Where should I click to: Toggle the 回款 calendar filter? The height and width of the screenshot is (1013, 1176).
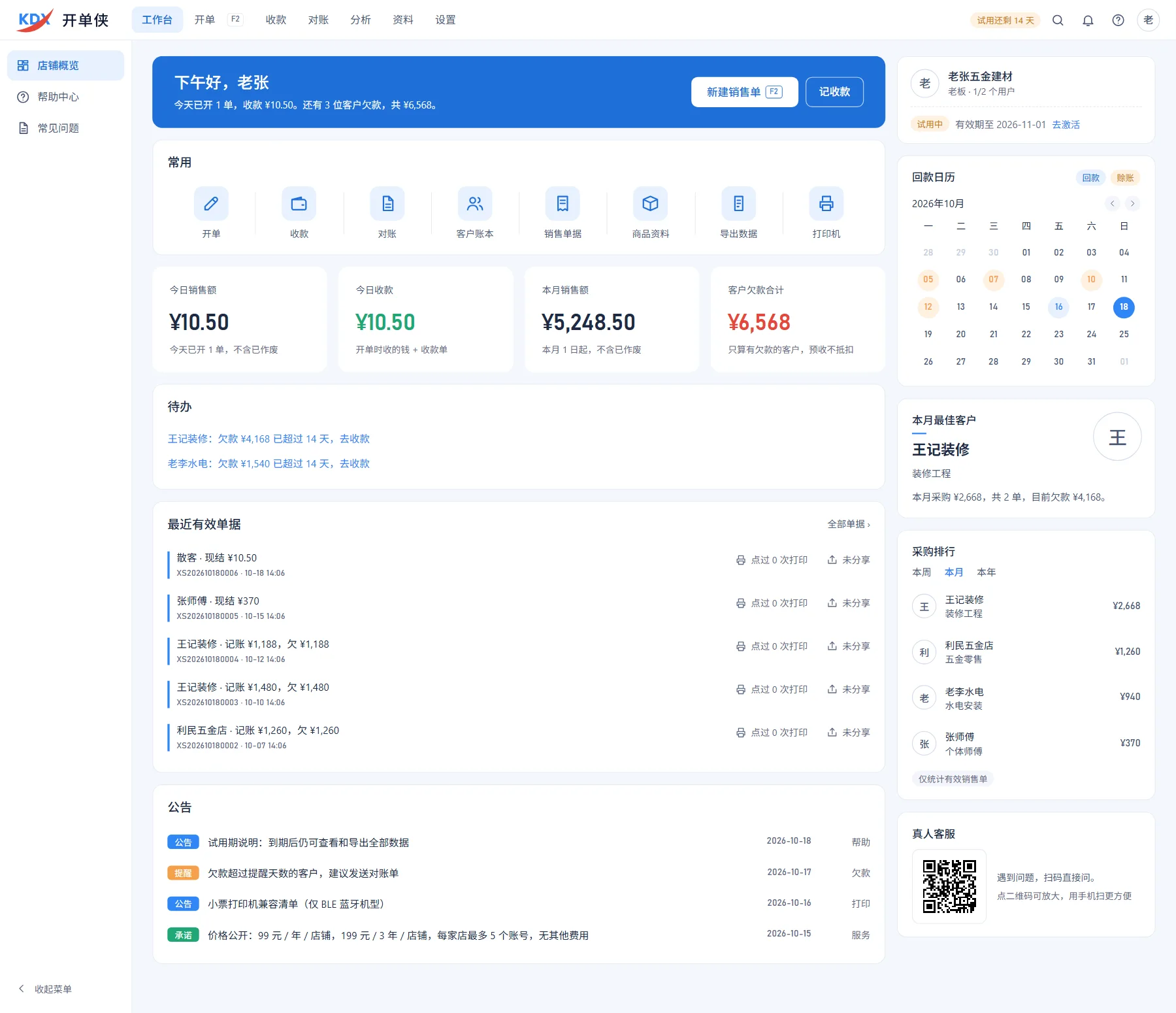1090,178
